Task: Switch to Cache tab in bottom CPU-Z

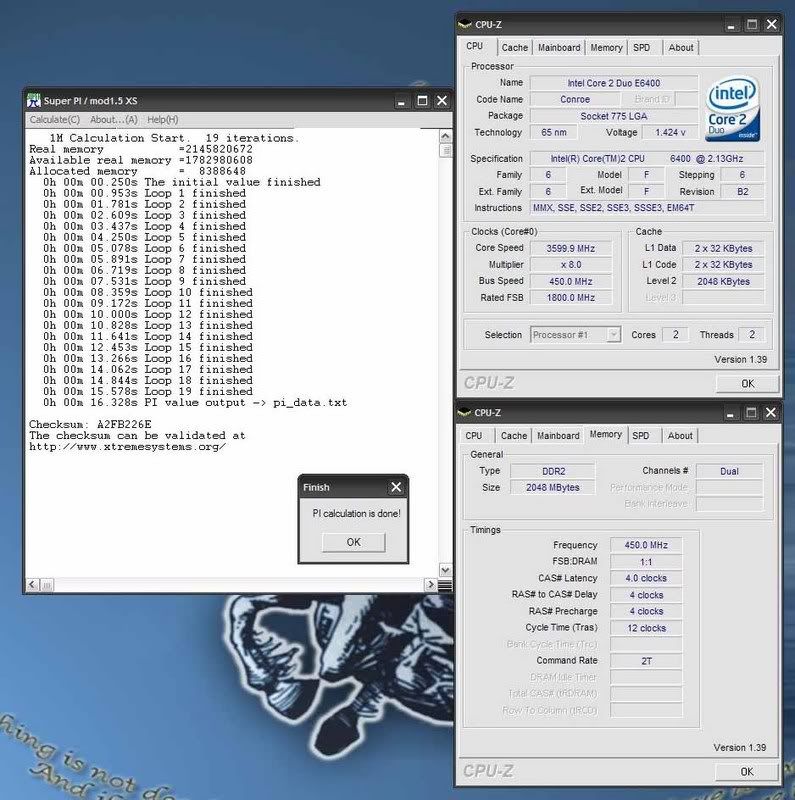Action: click(x=513, y=436)
